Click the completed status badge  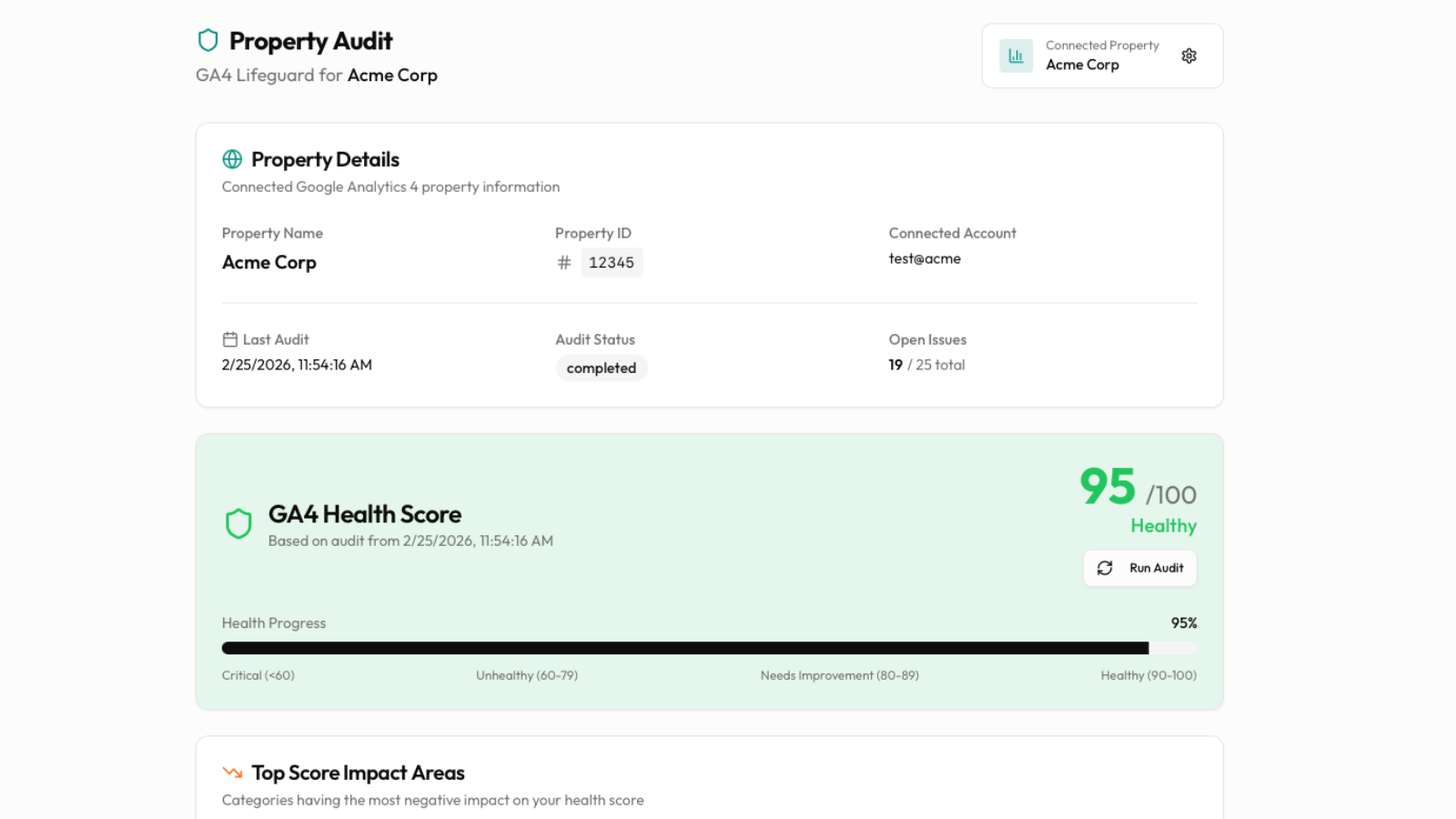pyautogui.click(x=602, y=368)
